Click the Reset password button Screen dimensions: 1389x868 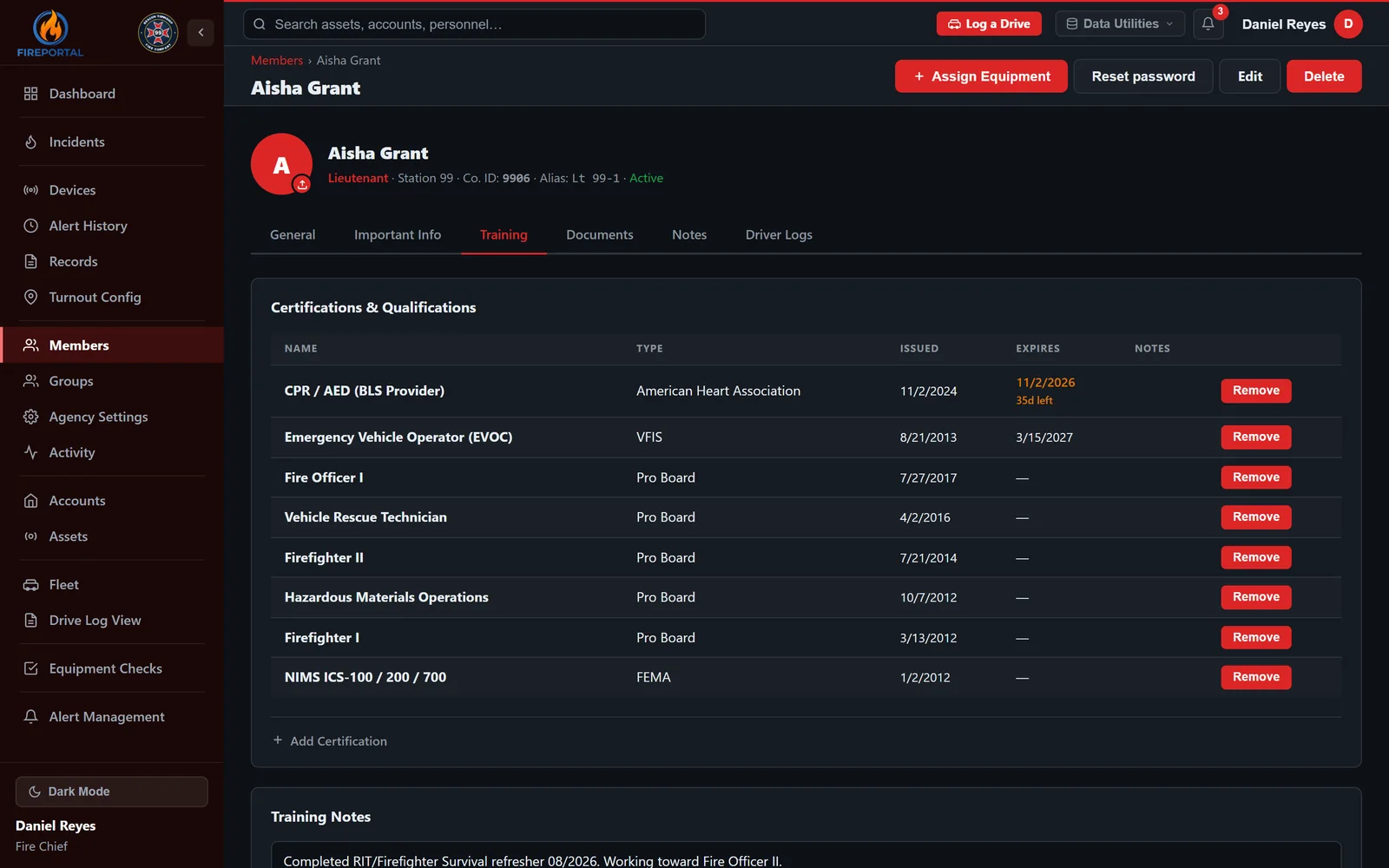tap(1143, 76)
